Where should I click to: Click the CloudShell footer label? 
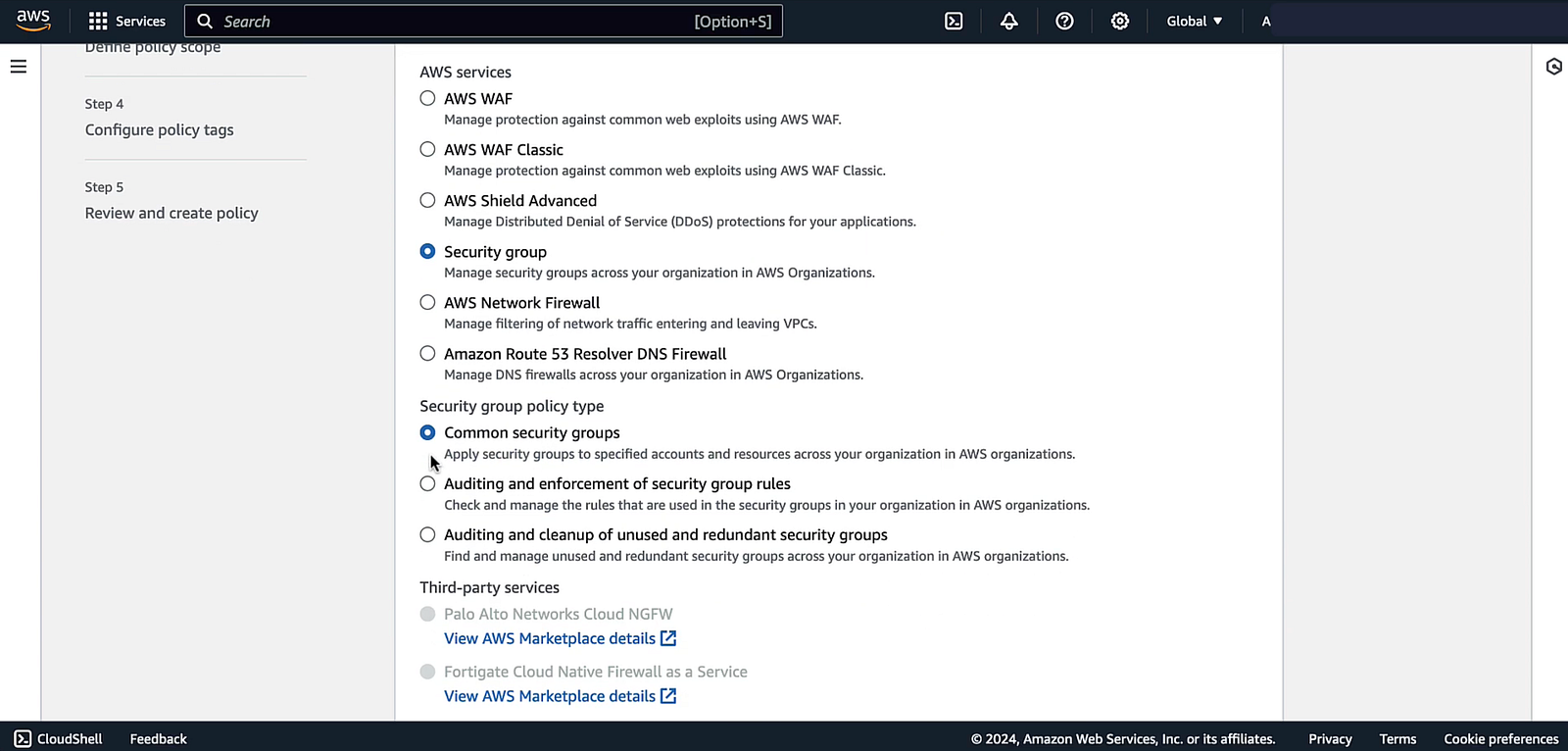point(70,738)
